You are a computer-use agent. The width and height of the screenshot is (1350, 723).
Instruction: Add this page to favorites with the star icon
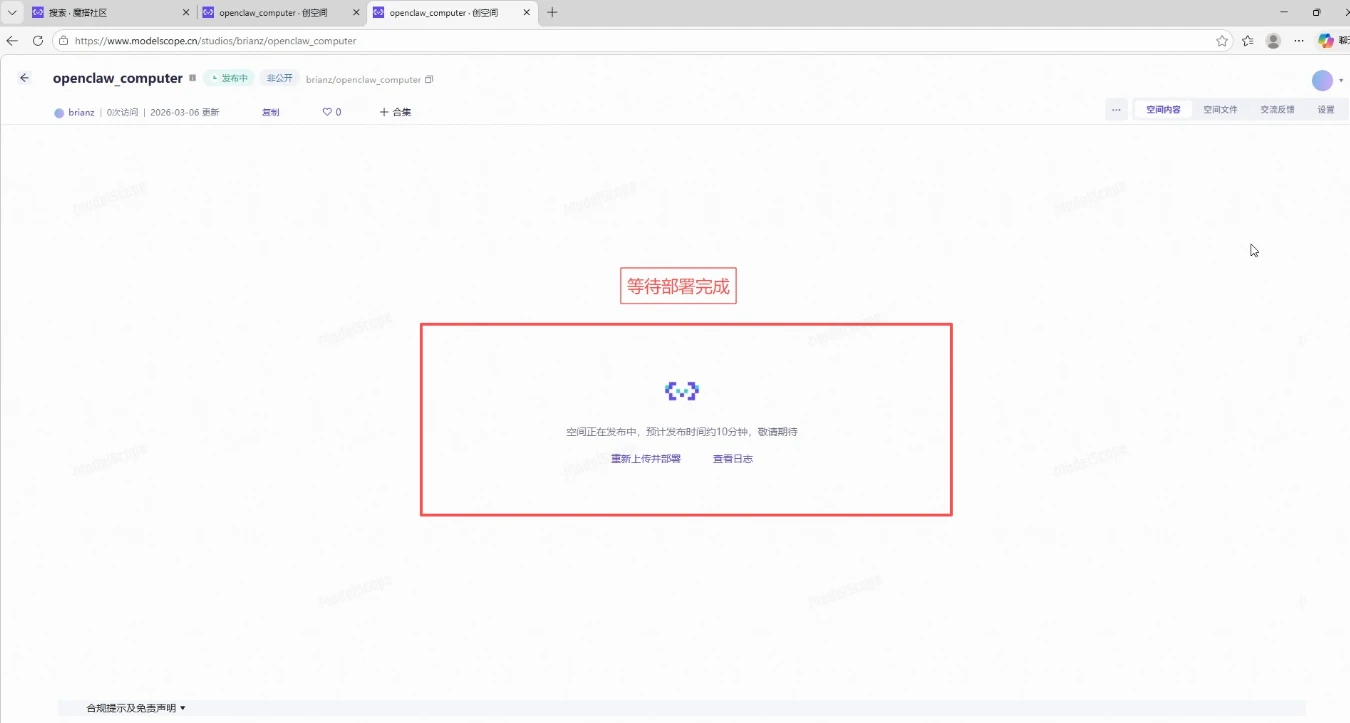pyautogui.click(x=1222, y=41)
